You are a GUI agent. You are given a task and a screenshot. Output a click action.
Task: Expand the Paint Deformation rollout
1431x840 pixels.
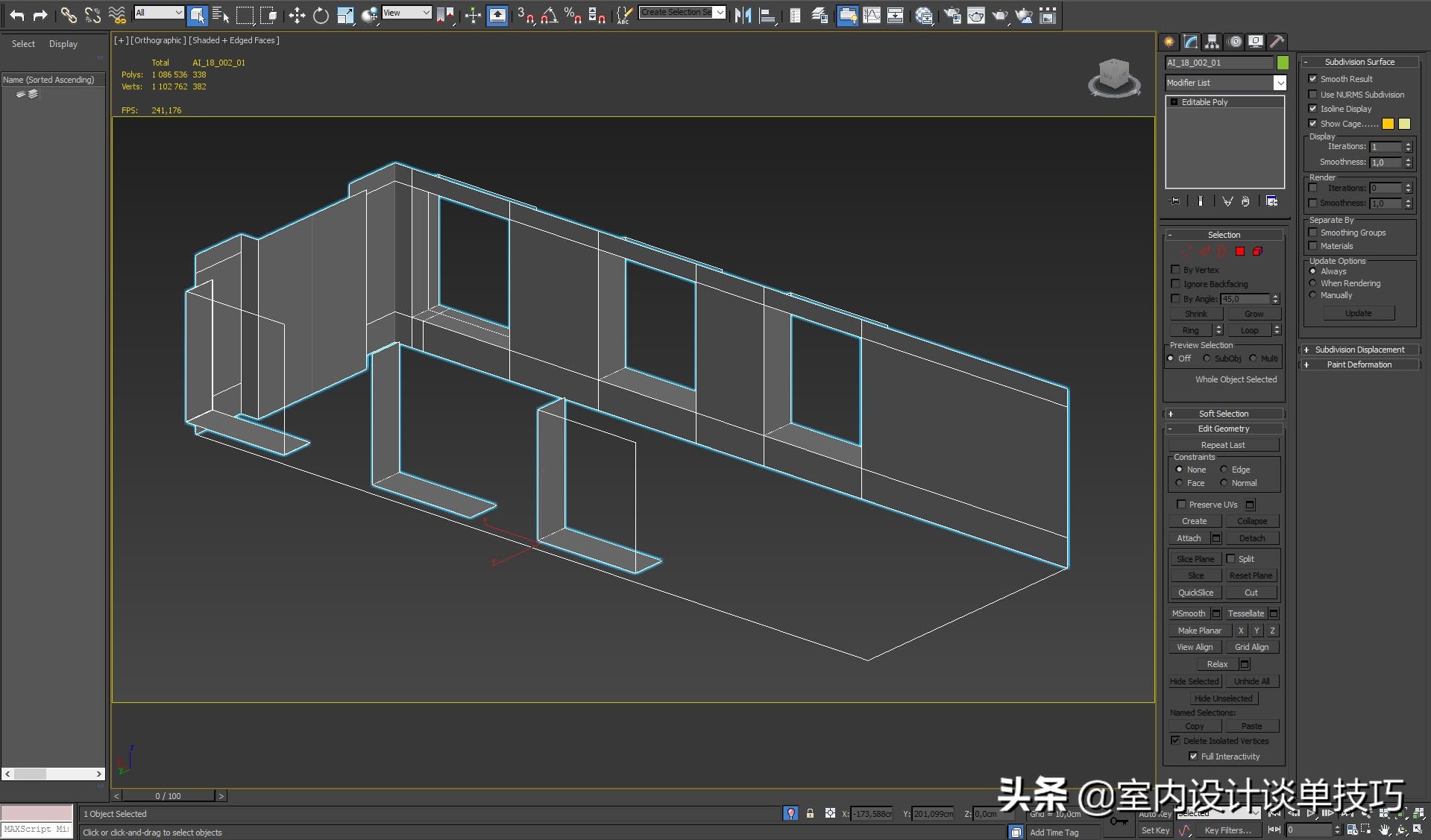click(1359, 364)
